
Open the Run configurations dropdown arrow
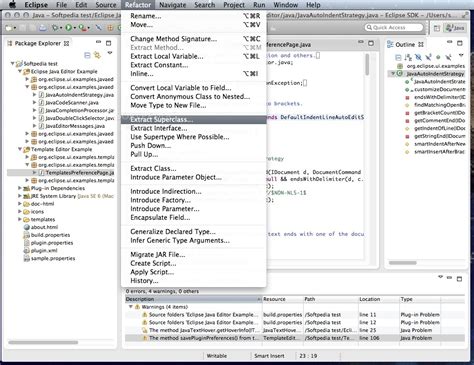coord(74,28)
